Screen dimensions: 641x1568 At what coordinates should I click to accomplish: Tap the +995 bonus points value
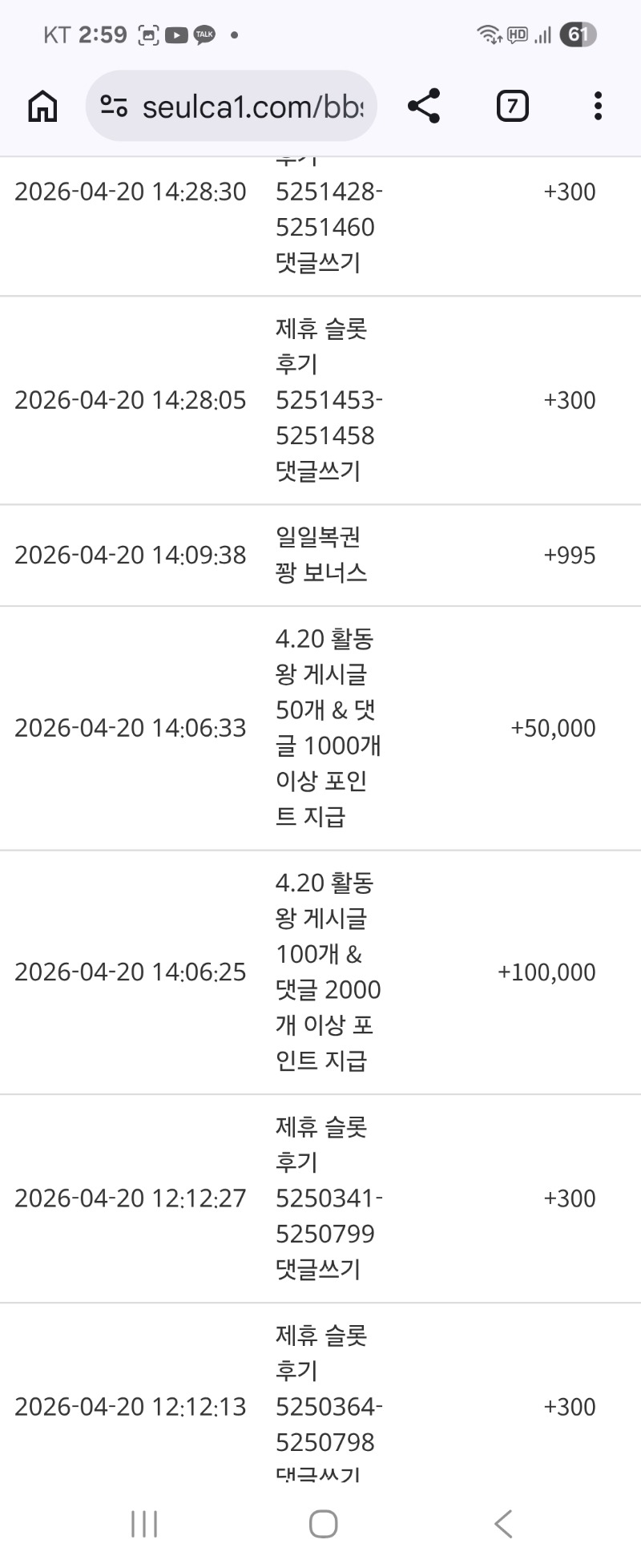[x=569, y=555]
